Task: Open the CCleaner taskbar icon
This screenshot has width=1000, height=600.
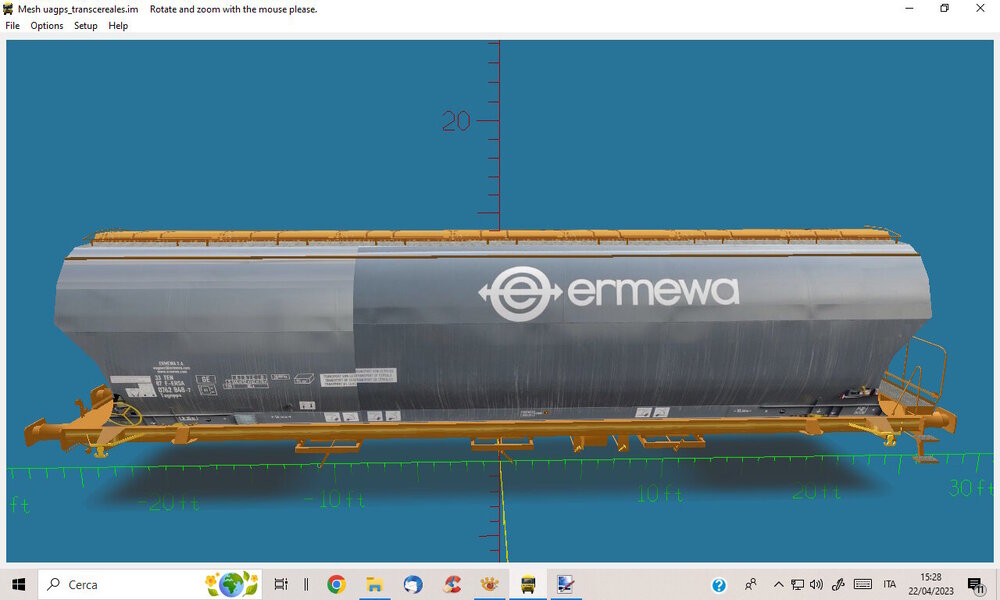Action: click(x=452, y=584)
